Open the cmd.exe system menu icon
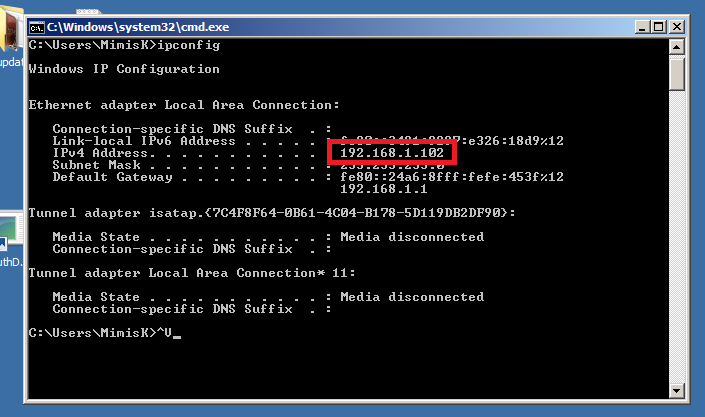Image resolution: width=705 pixels, height=417 pixels. tap(36, 28)
